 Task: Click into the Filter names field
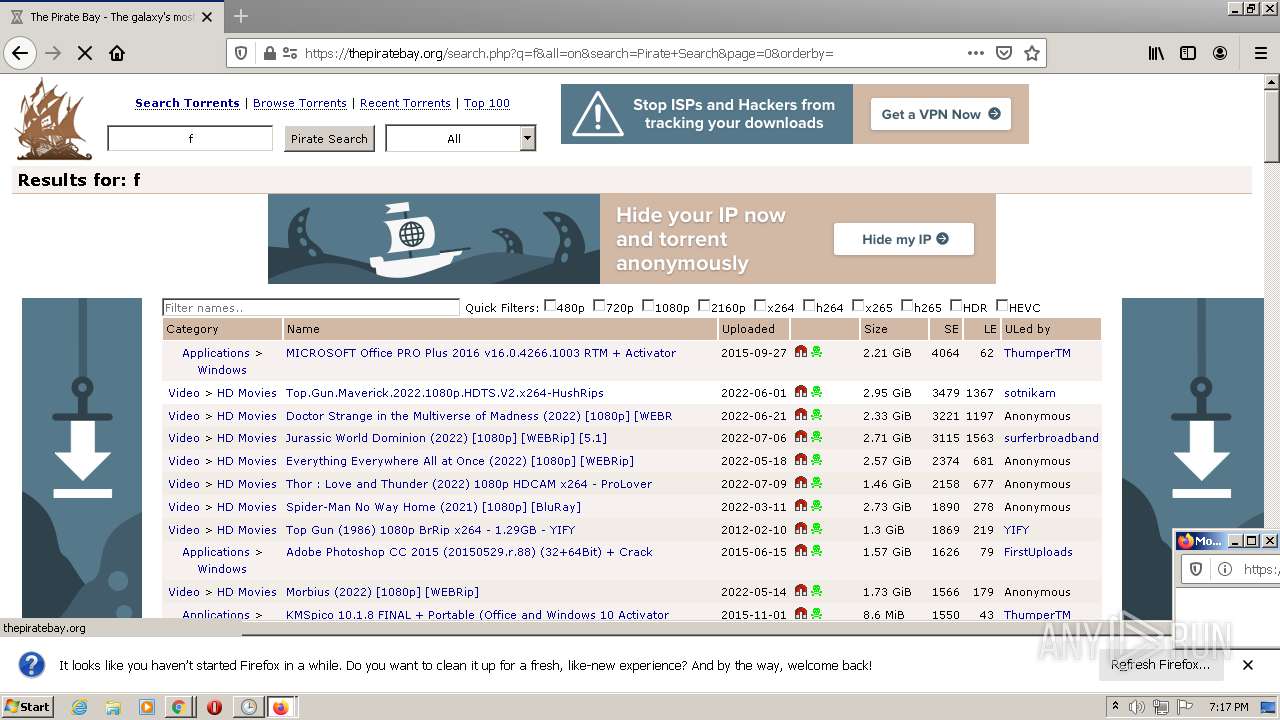[x=311, y=307]
